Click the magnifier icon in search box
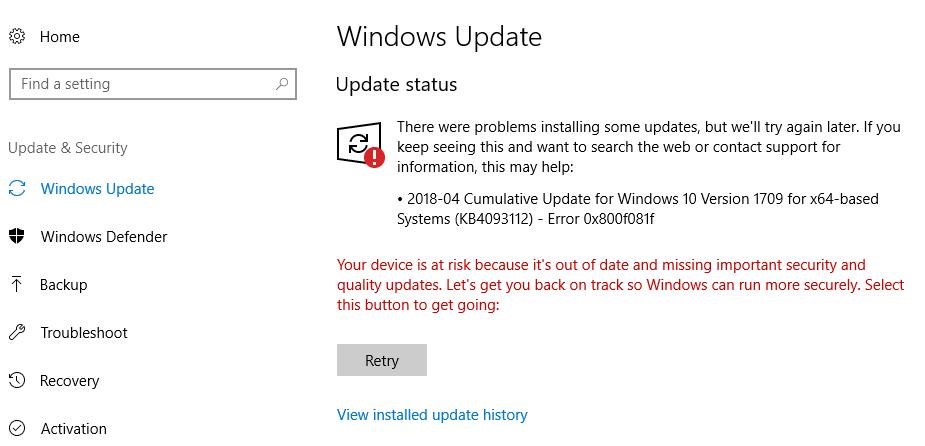The width and height of the screenshot is (925, 446). coord(283,84)
